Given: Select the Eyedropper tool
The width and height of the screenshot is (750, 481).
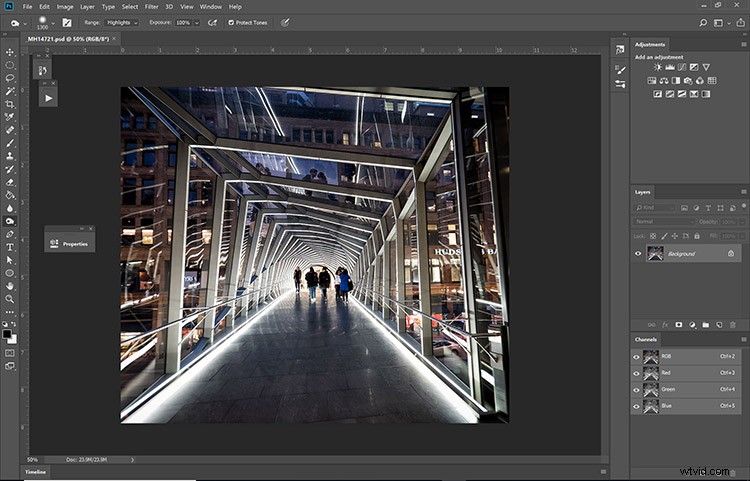Looking at the screenshot, I should (x=10, y=117).
